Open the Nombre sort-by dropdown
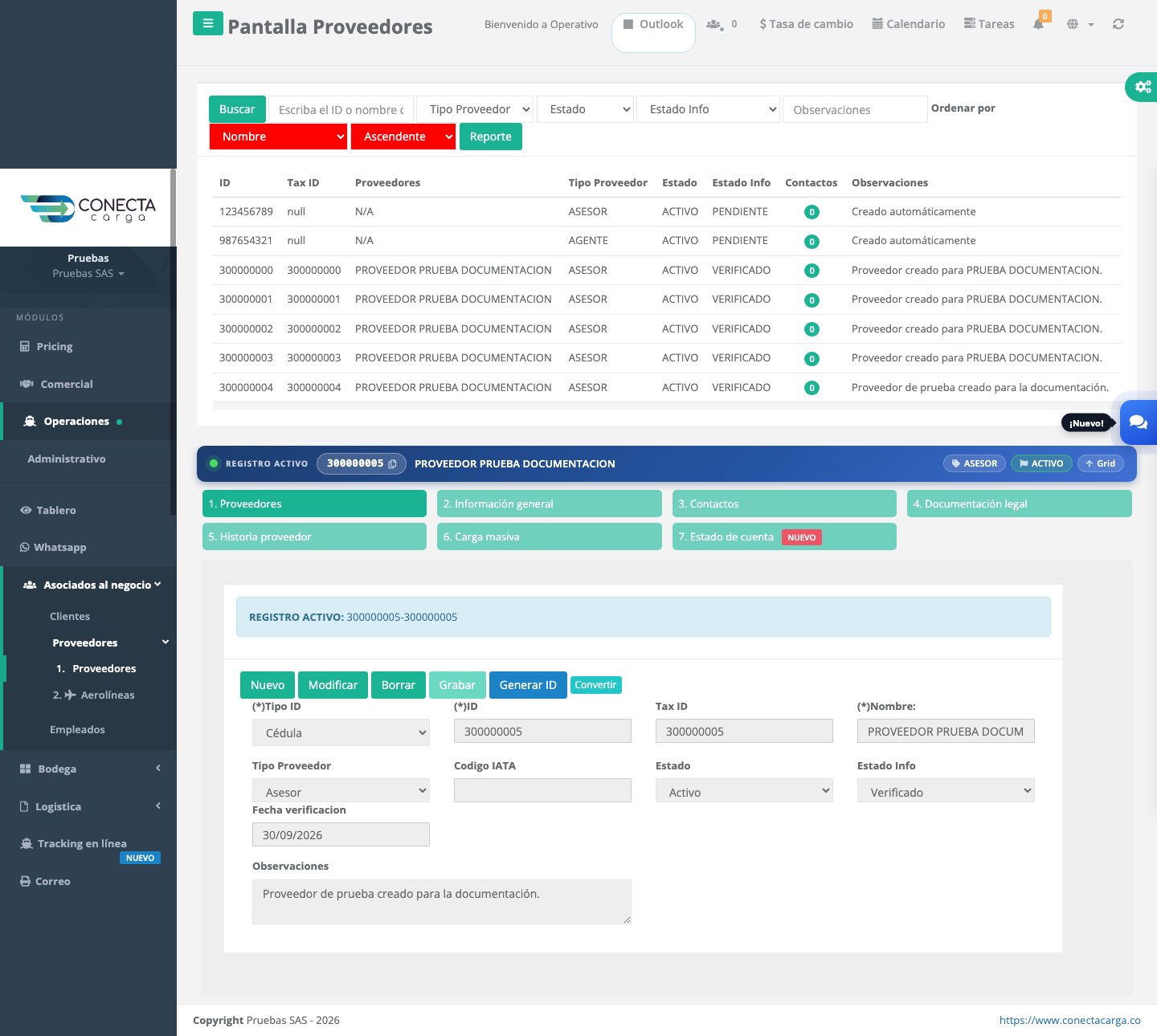This screenshot has height=1036, width=1157. pos(279,137)
